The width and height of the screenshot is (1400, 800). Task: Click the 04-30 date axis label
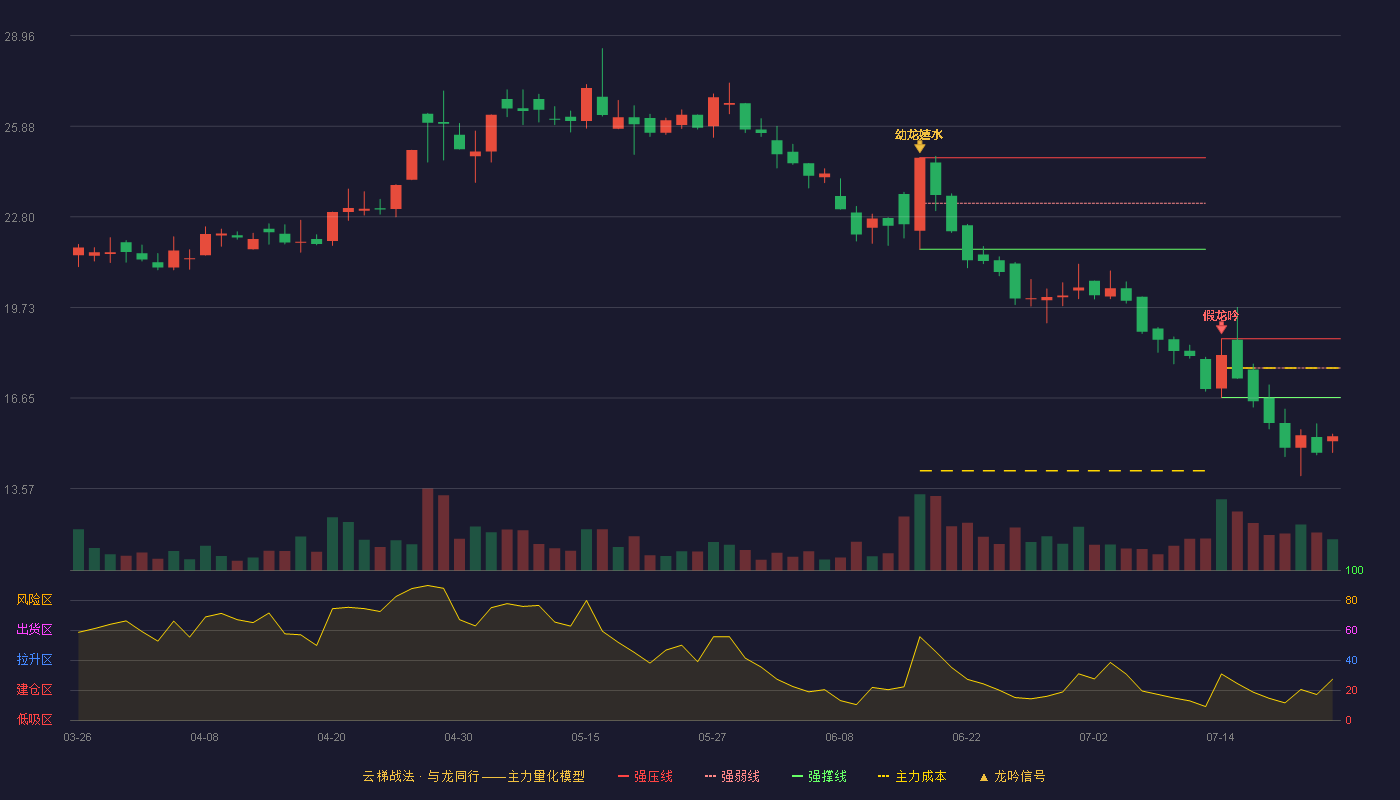458,737
